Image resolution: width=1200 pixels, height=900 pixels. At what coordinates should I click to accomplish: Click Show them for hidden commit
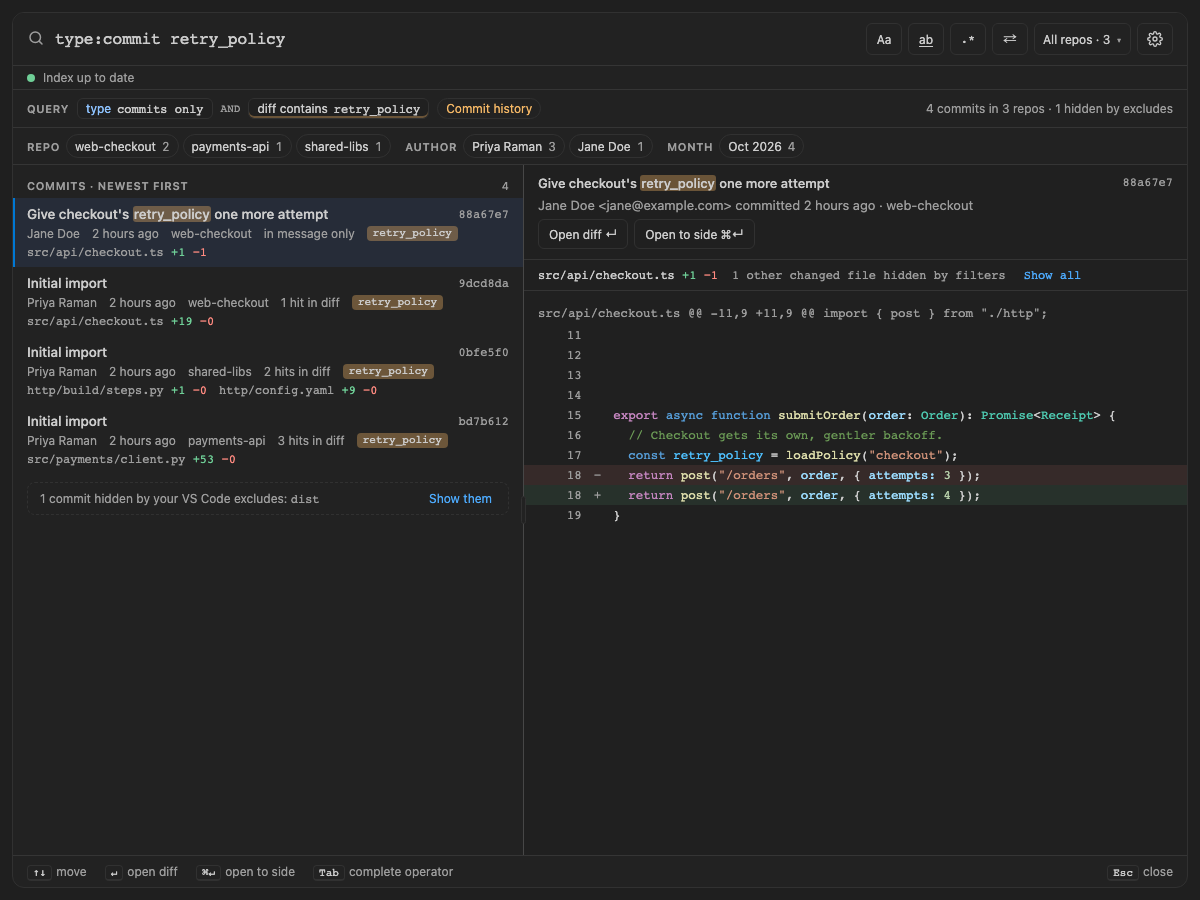point(460,498)
